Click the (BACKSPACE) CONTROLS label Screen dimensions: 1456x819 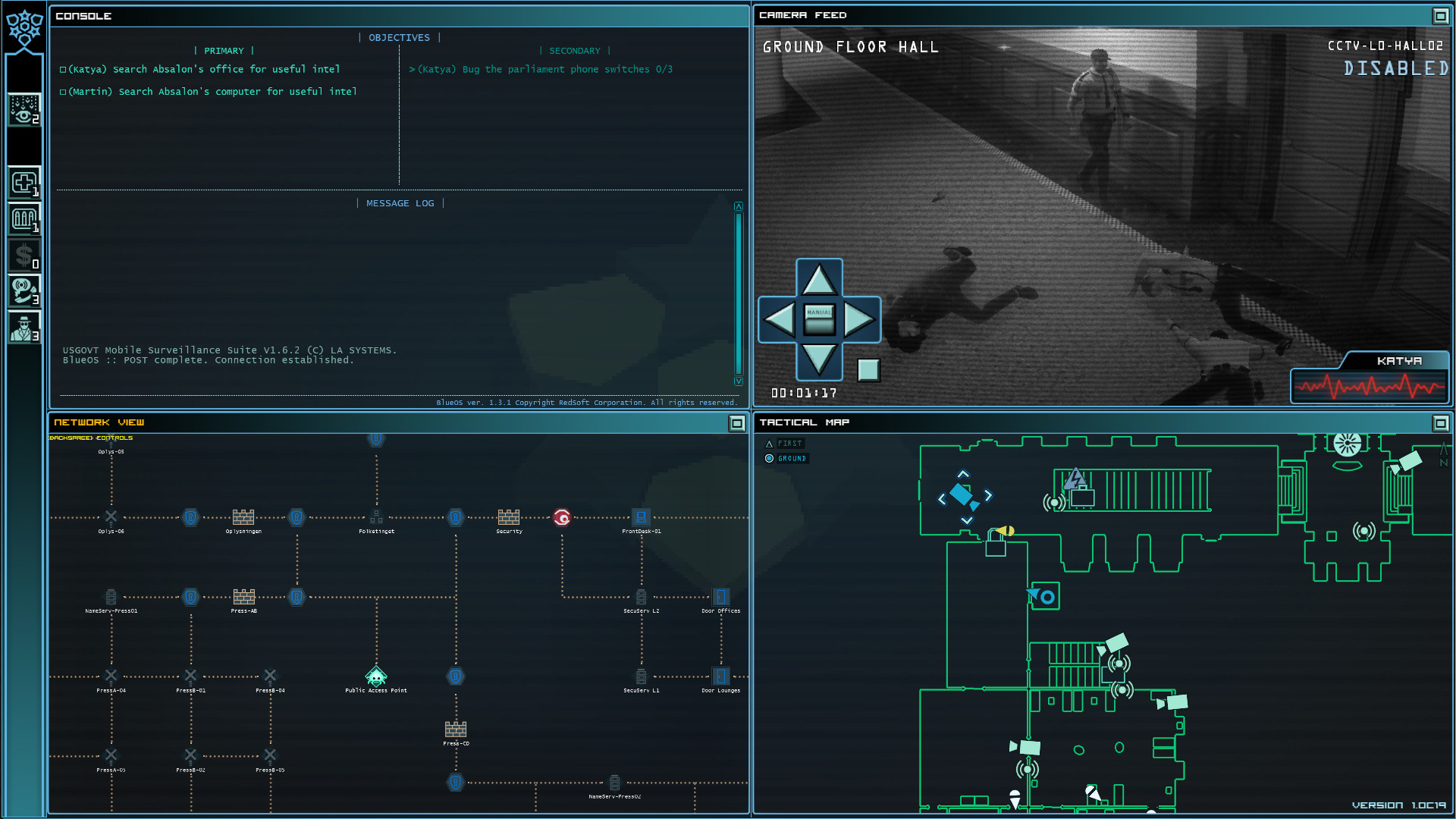(x=91, y=438)
